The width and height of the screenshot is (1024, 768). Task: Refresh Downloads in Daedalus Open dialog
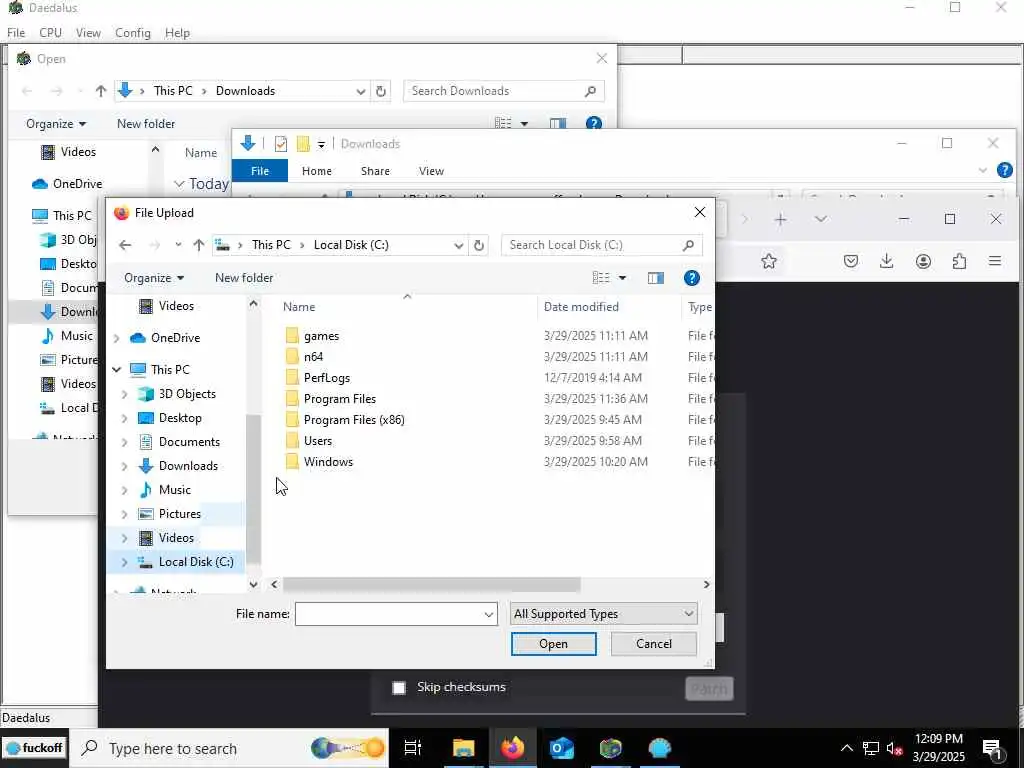tap(381, 91)
